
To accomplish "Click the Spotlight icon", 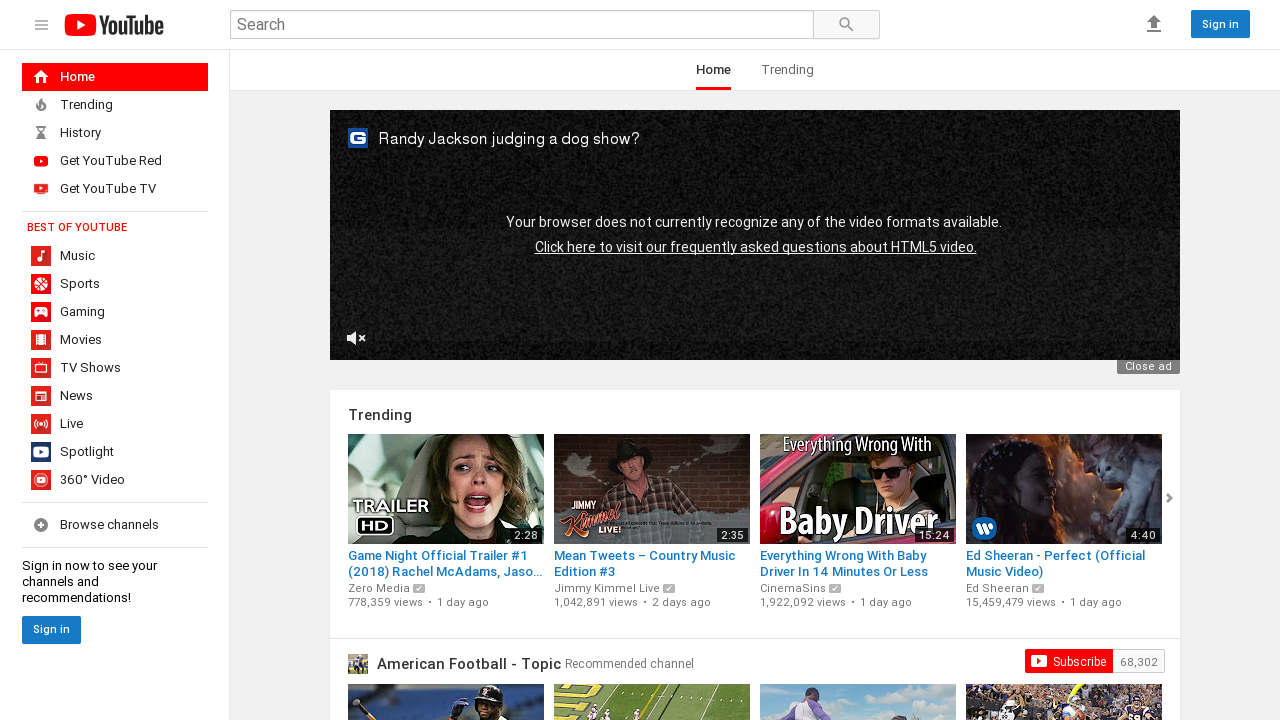I will pyautogui.click(x=41, y=452).
